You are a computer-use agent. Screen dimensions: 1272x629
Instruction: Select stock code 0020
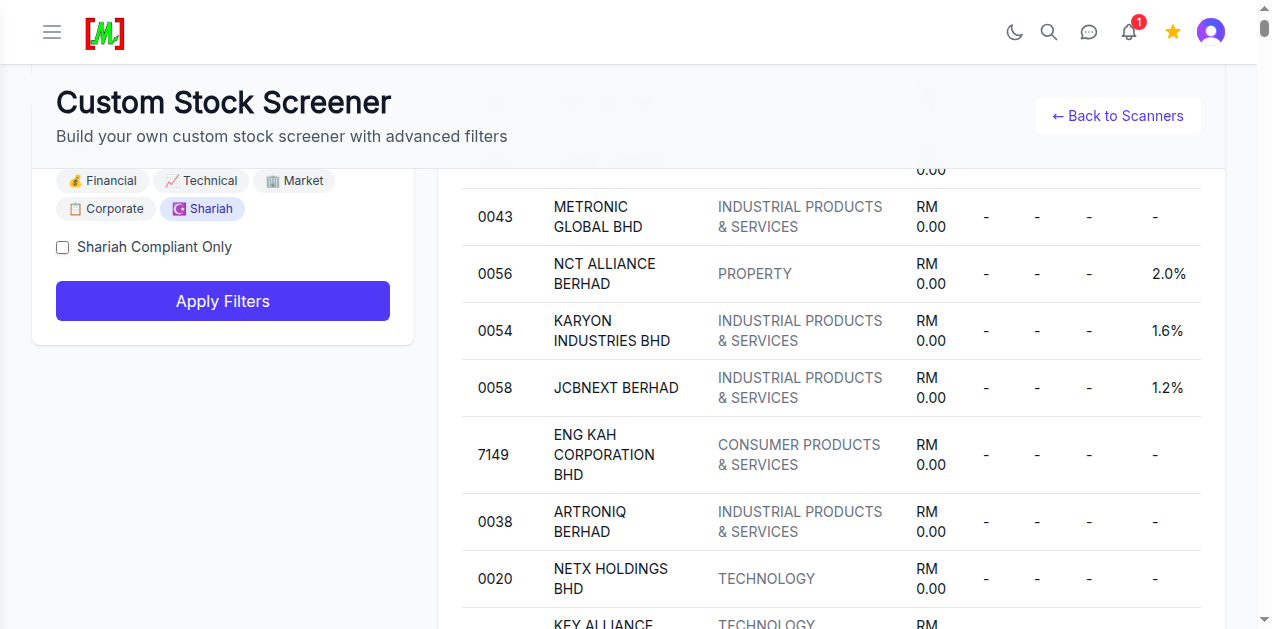[495, 579]
